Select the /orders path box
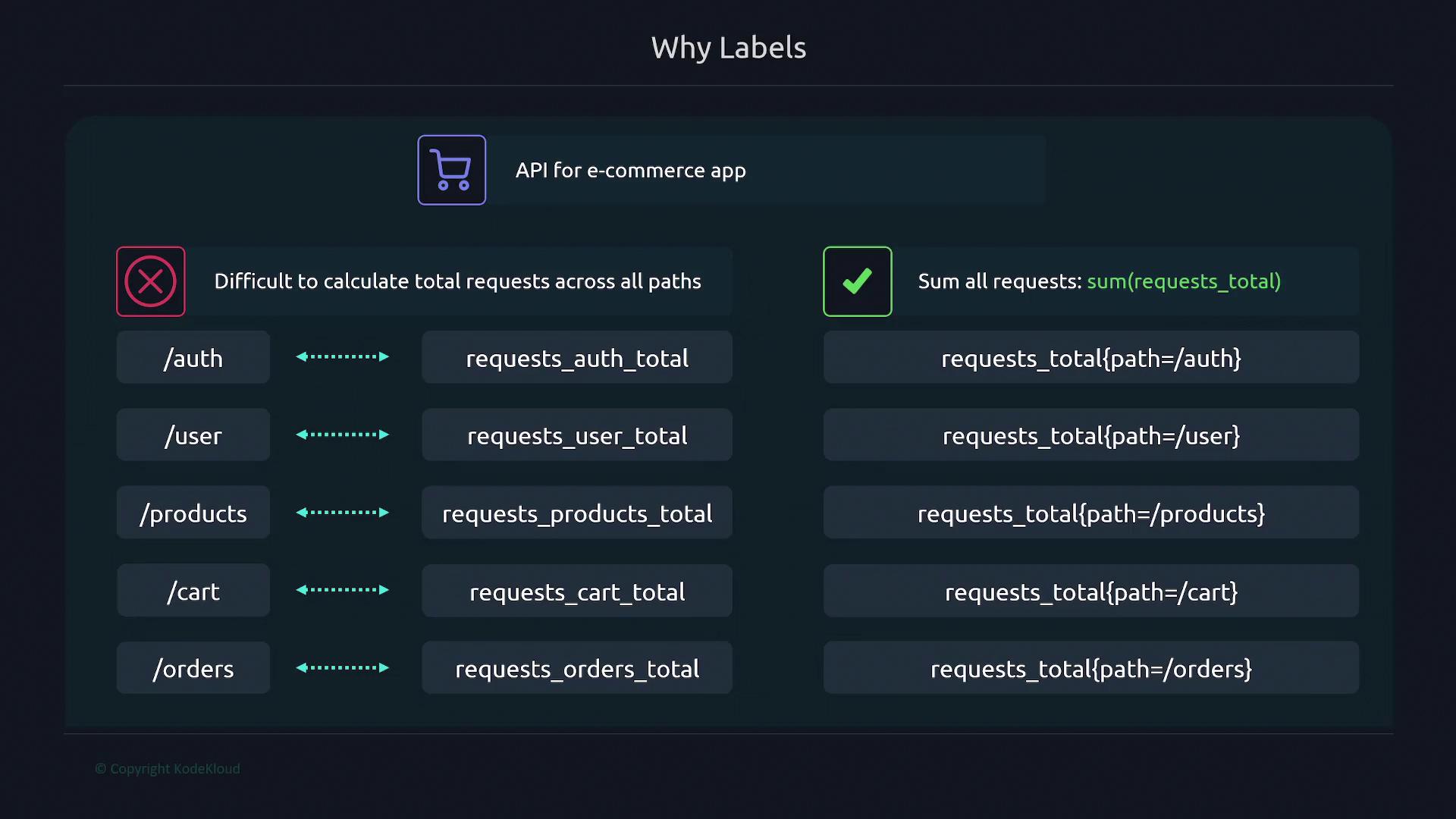This screenshot has height=819, width=1456. (193, 668)
